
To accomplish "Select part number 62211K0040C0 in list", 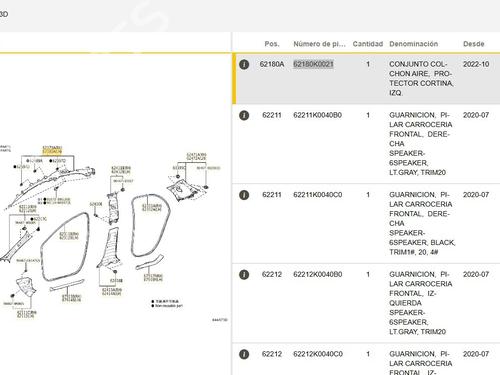I will click(x=318, y=195).
